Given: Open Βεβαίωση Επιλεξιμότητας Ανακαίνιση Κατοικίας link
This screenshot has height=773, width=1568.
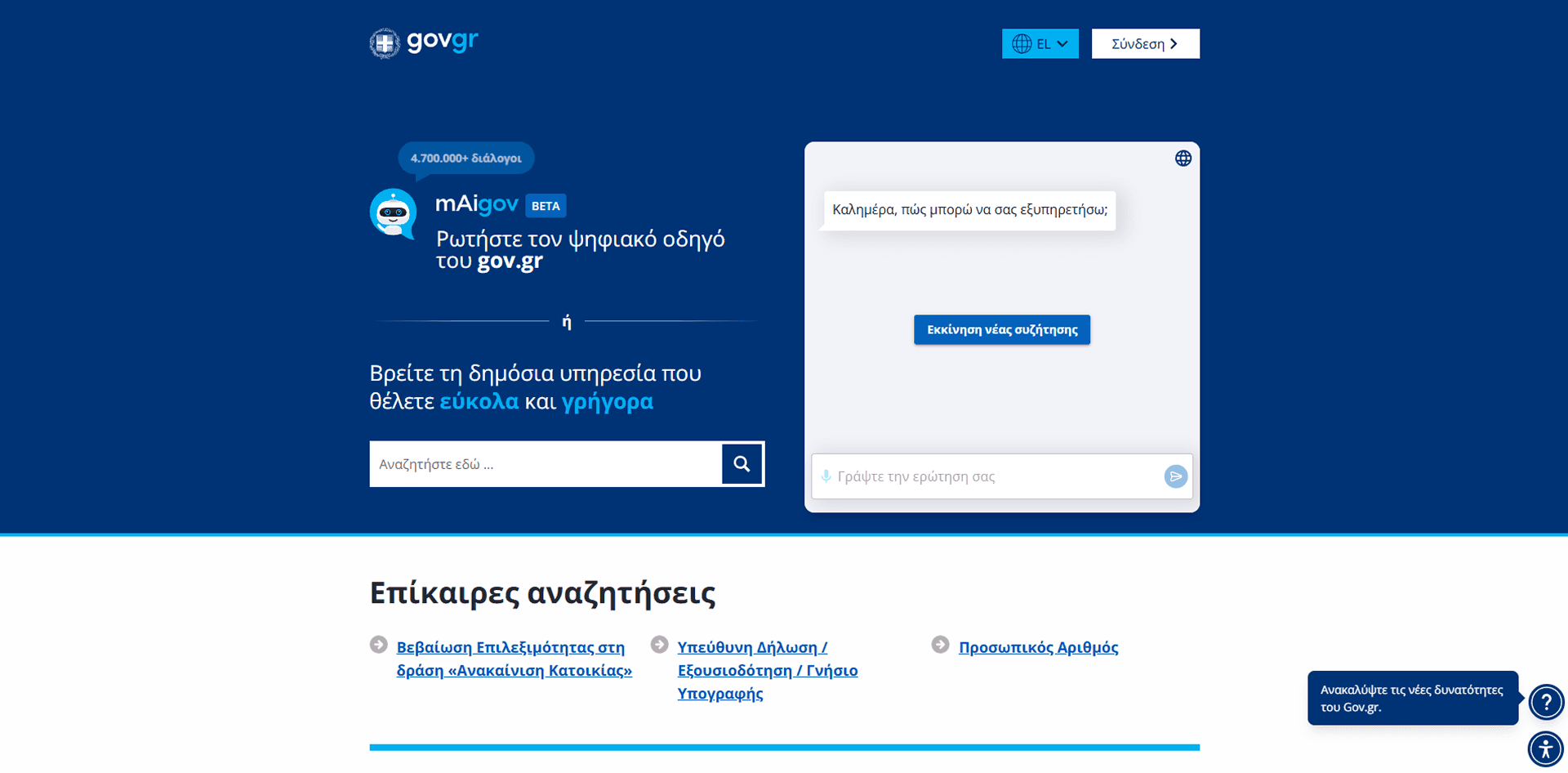Looking at the screenshot, I should click(514, 659).
